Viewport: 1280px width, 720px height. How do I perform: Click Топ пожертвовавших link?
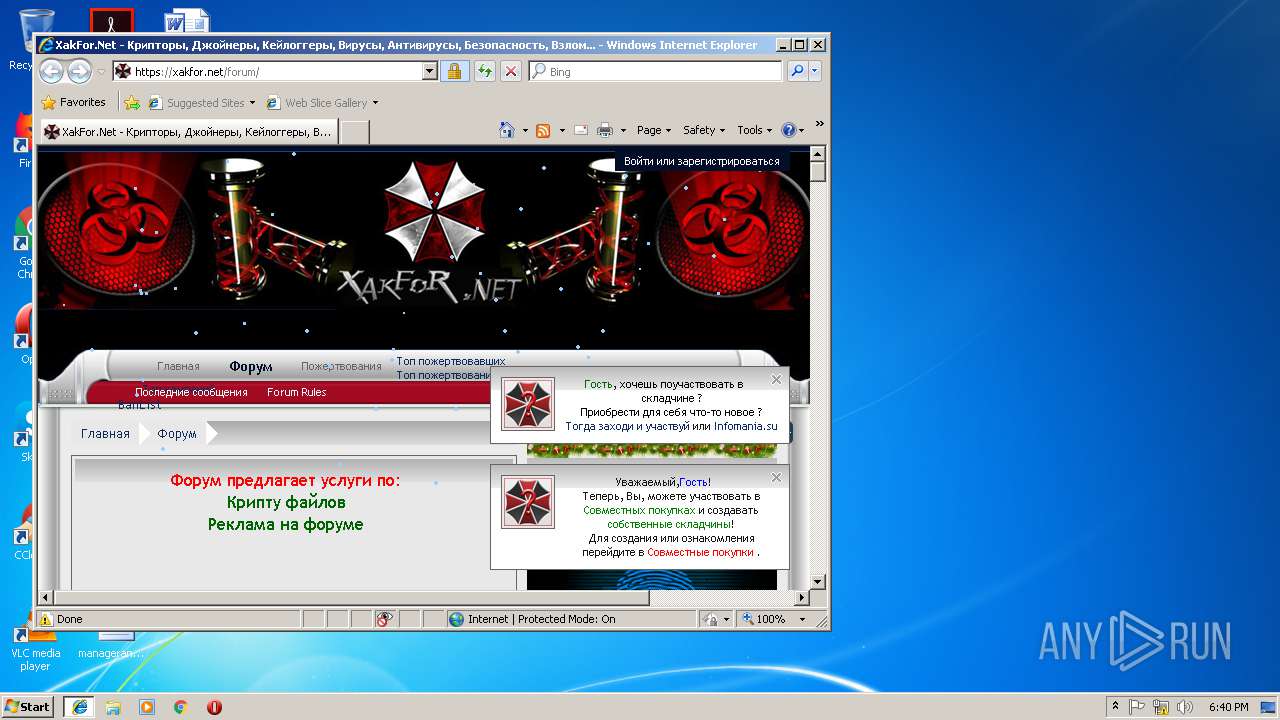451,361
